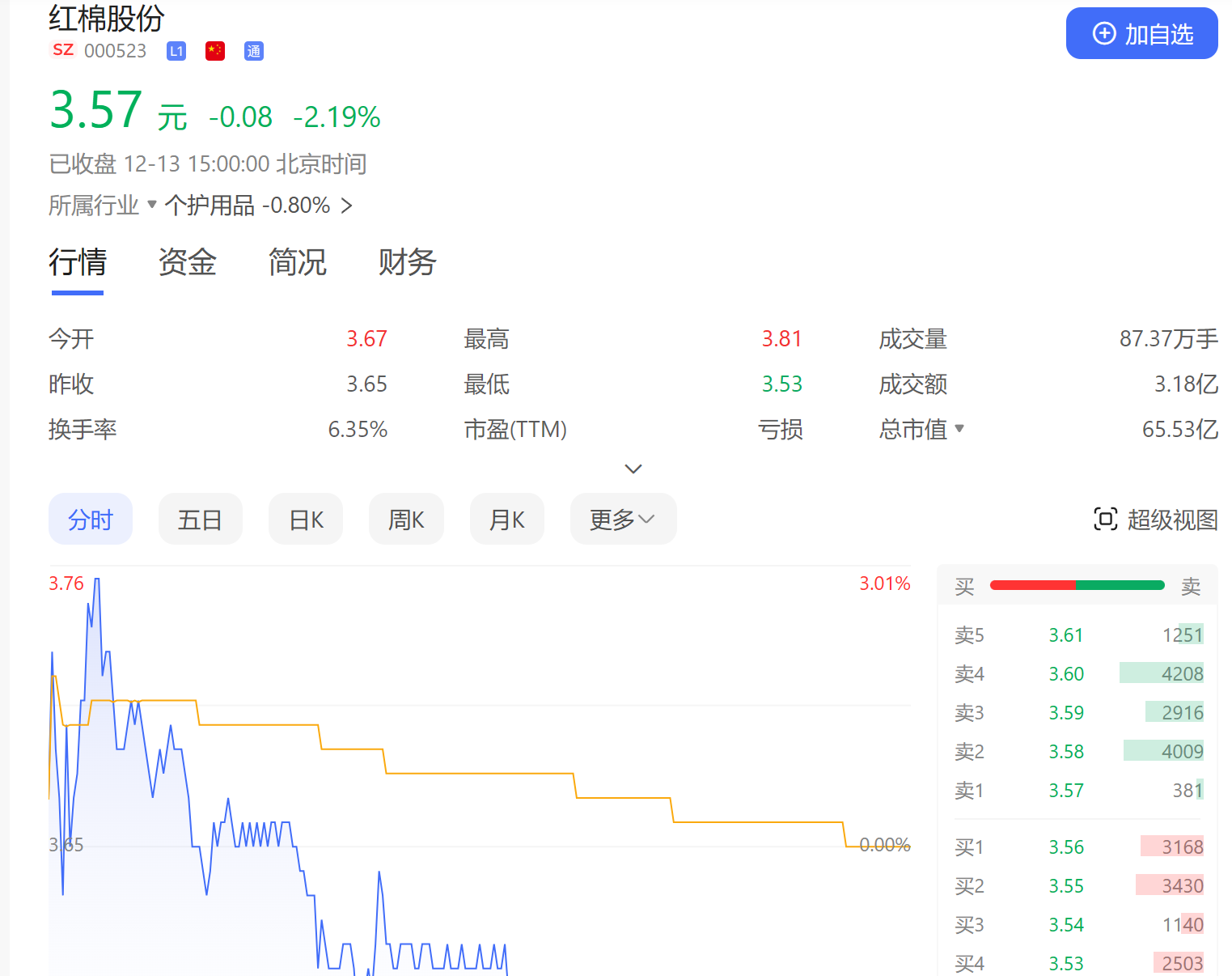This screenshot has height=976, width=1232.
Task: Click the SZ exchange badge
Action: pyautogui.click(x=63, y=50)
